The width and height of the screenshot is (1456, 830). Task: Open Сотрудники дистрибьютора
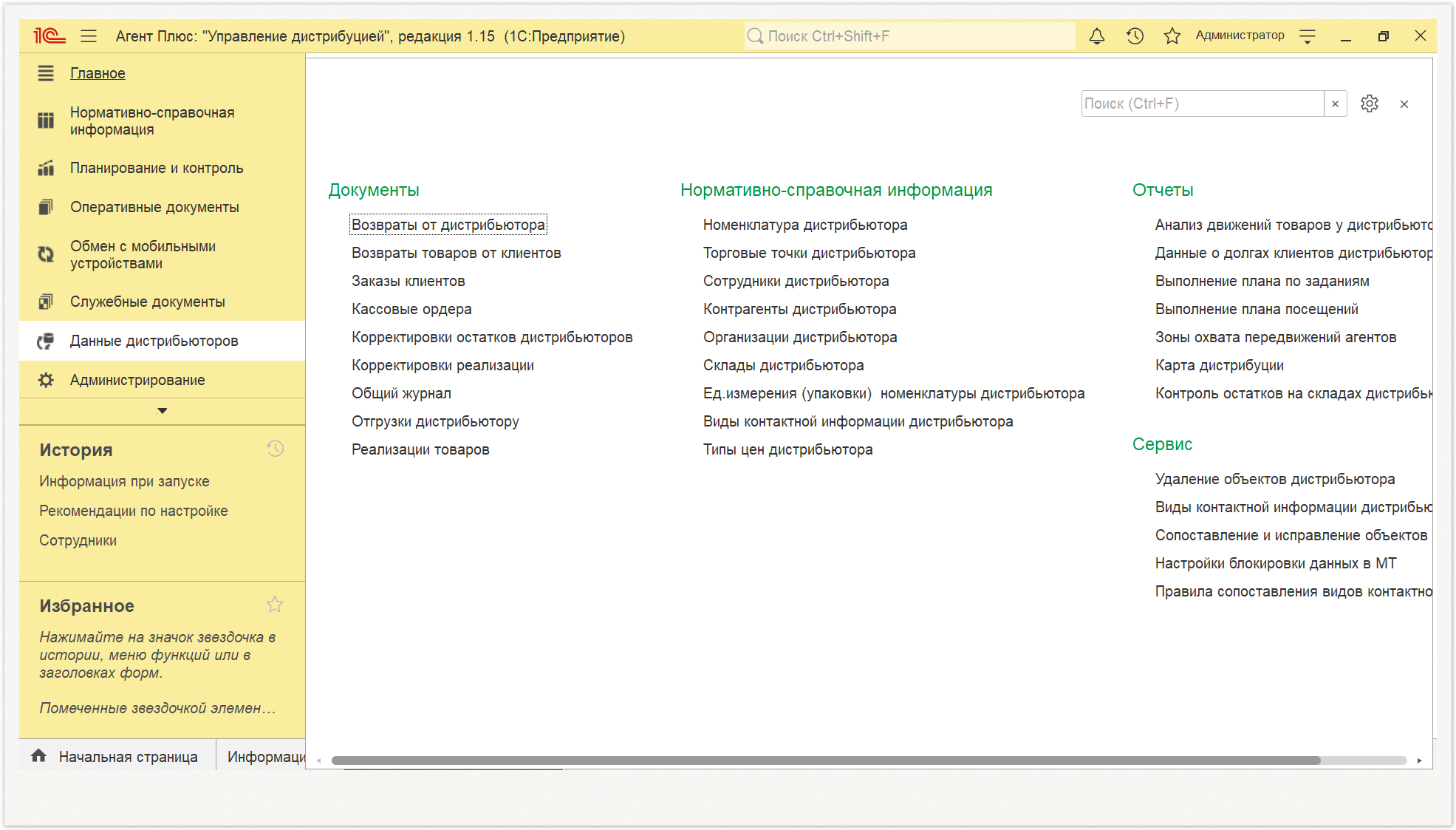(796, 281)
